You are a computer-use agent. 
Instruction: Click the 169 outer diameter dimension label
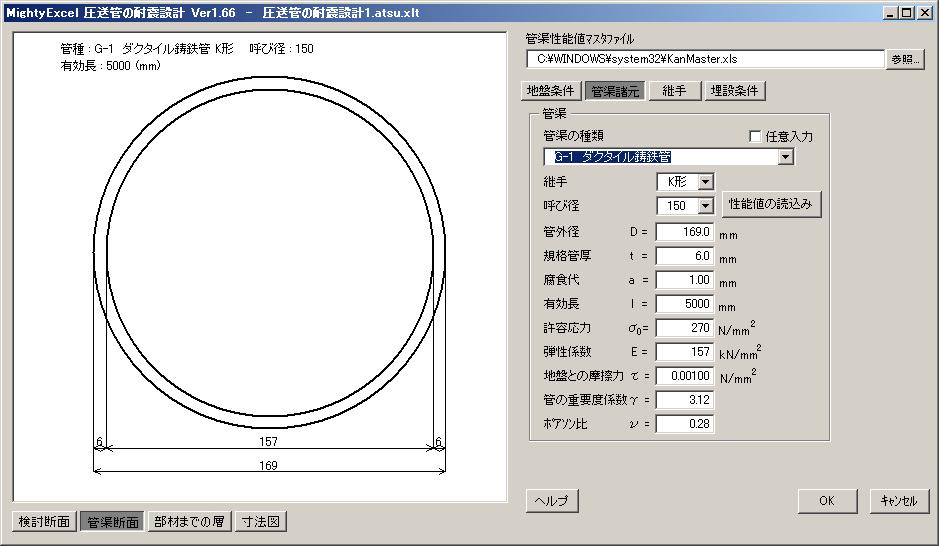(x=268, y=465)
